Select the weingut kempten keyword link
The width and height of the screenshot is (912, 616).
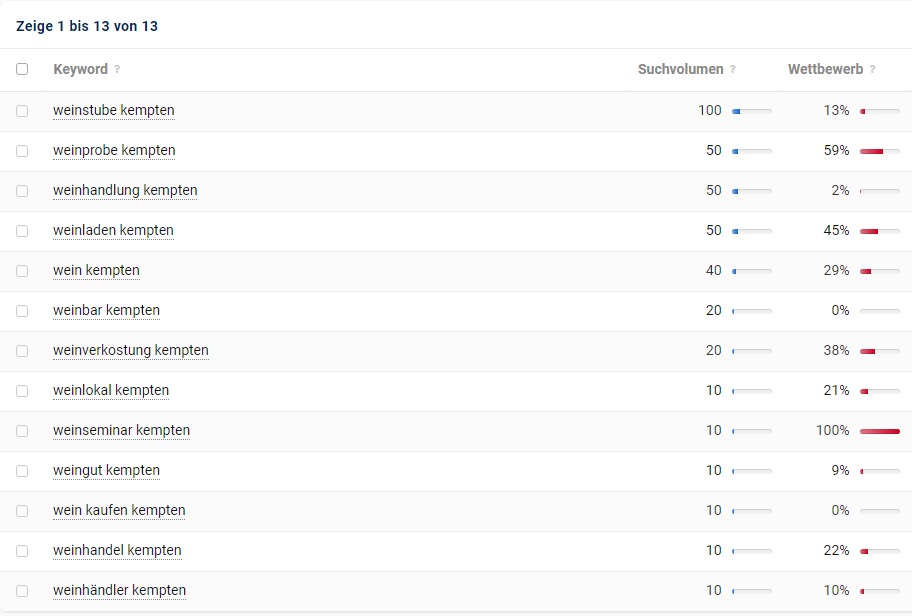(106, 471)
